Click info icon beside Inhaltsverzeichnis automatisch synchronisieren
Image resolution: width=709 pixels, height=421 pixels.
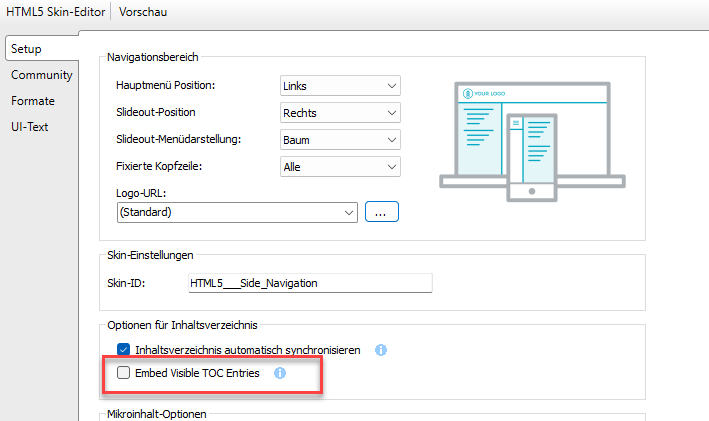(380, 351)
